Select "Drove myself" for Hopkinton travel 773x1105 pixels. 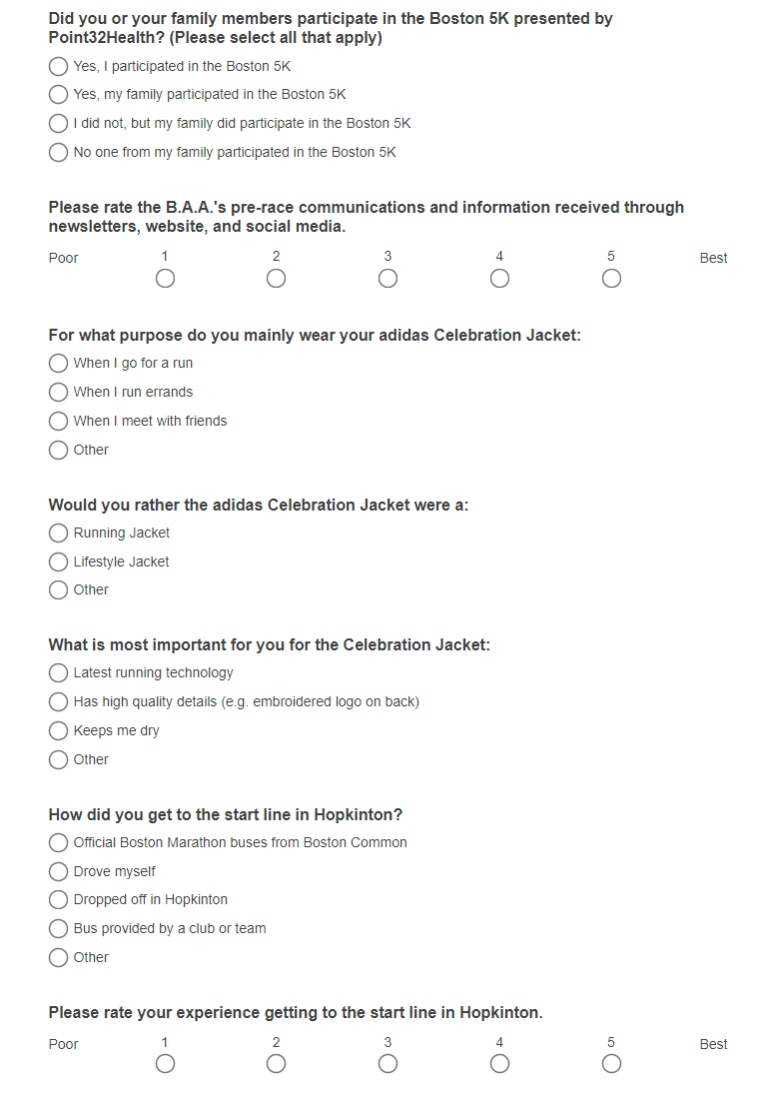58,871
